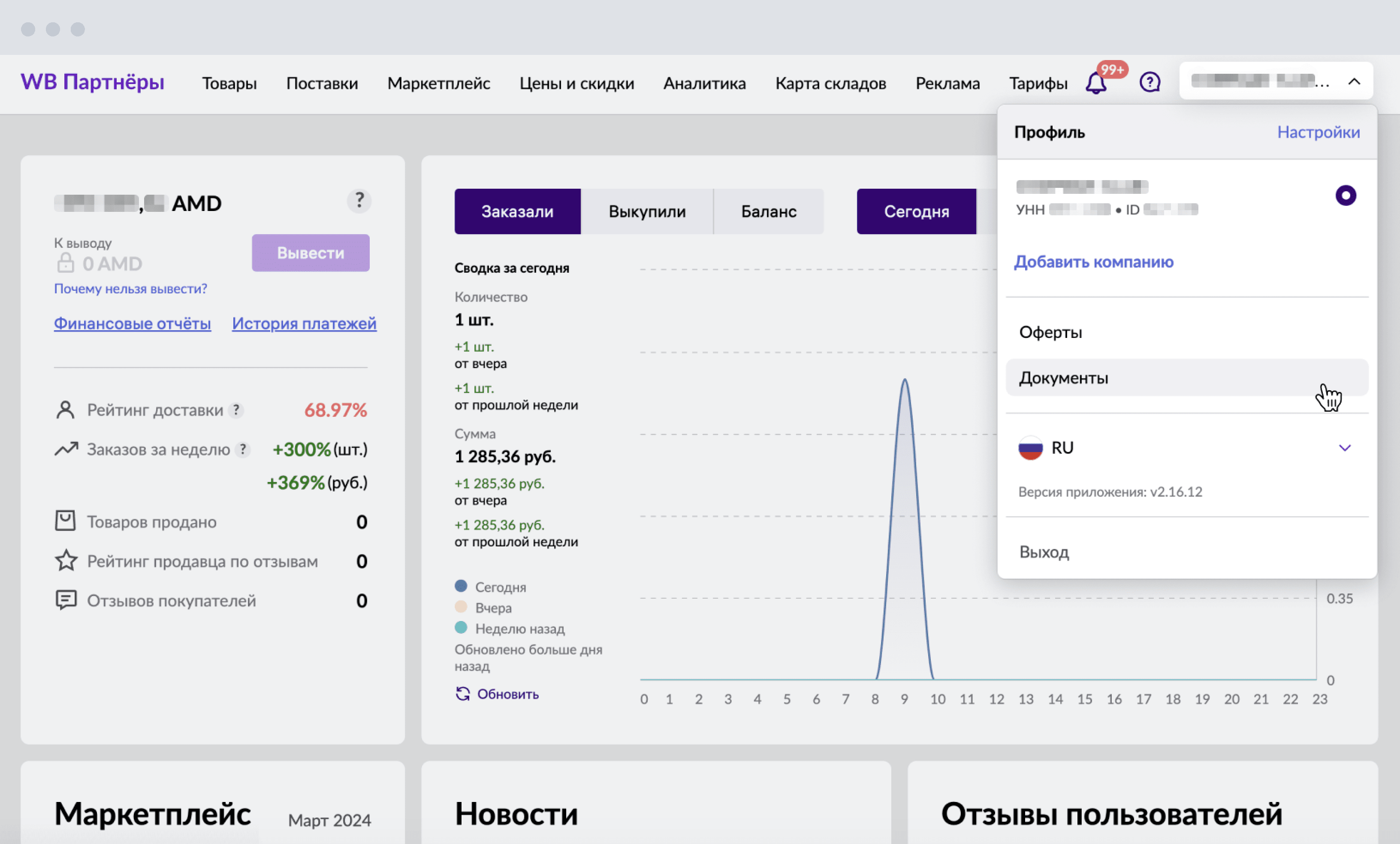Click the Вчера legend color dot
The height and width of the screenshot is (844, 1400).
(x=461, y=606)
